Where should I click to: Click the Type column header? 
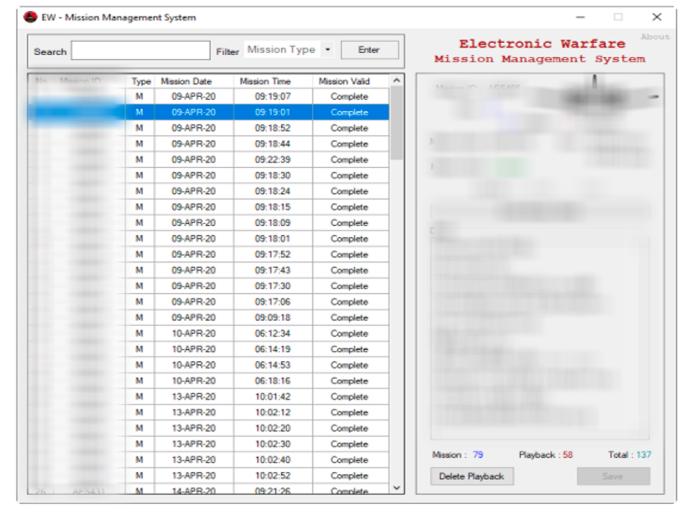138,81
